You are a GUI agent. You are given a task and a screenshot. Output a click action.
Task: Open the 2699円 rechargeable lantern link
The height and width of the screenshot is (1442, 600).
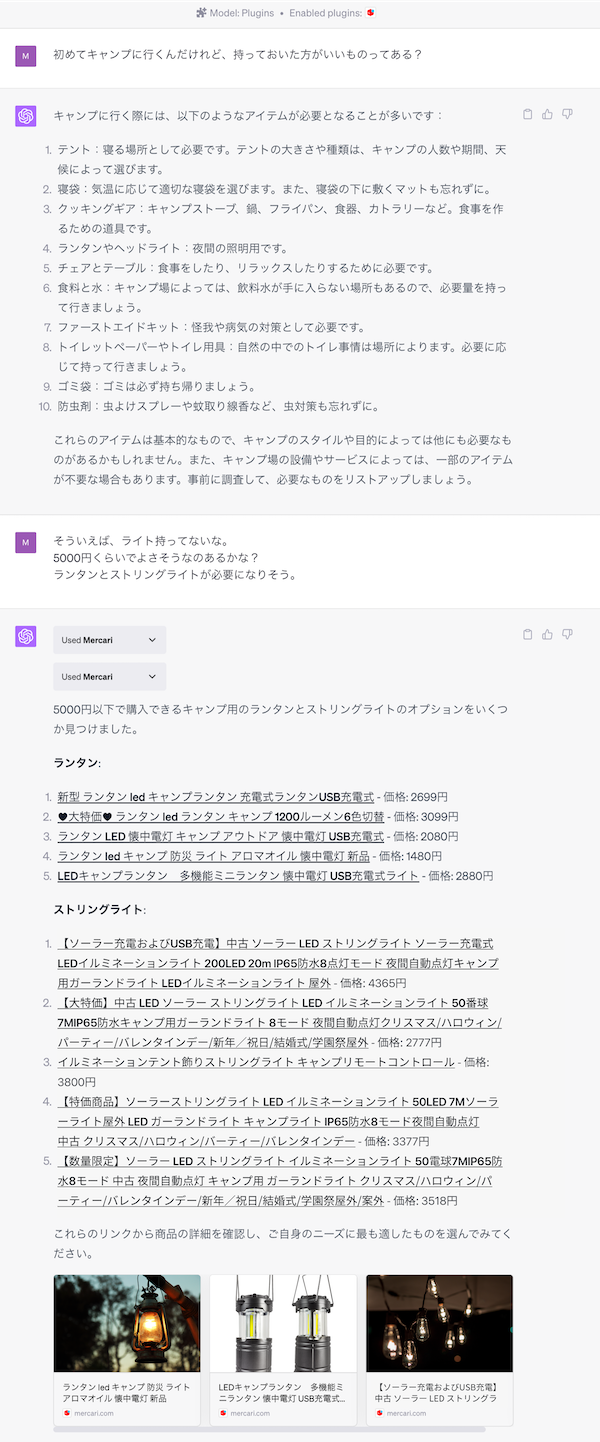pos(215,797)
